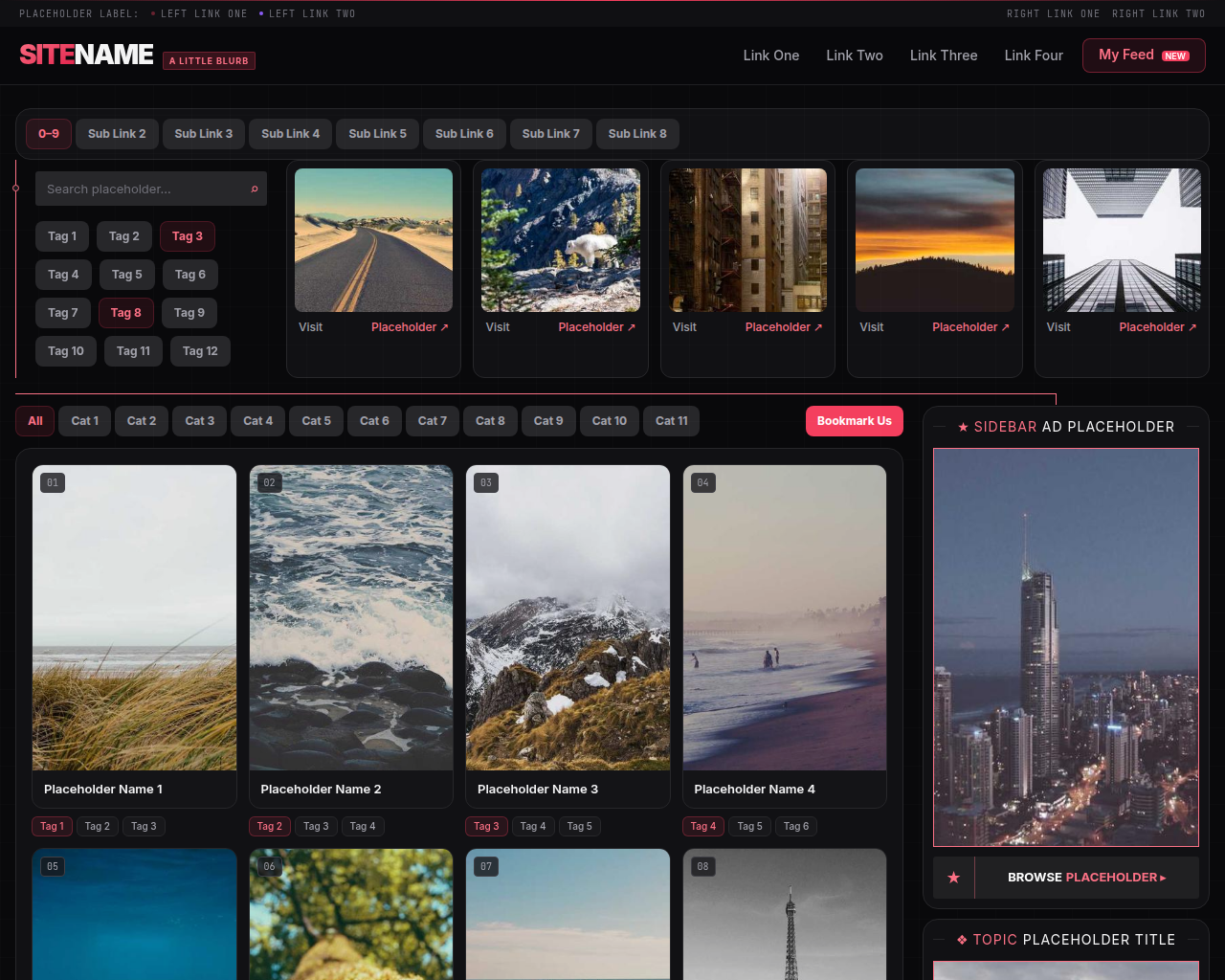Go to Link Four in main navigation

tap(1034, 56)
